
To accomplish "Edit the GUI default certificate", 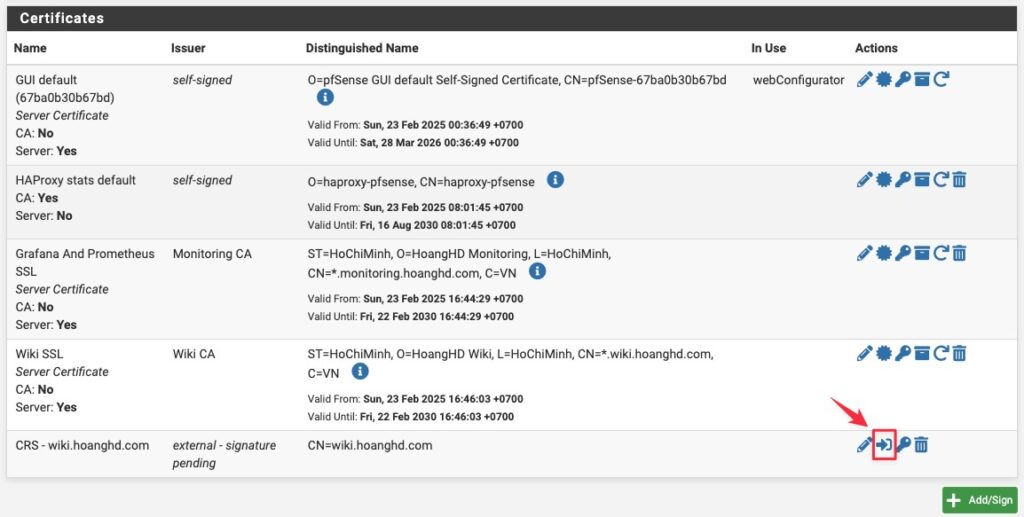I will 864,80.
